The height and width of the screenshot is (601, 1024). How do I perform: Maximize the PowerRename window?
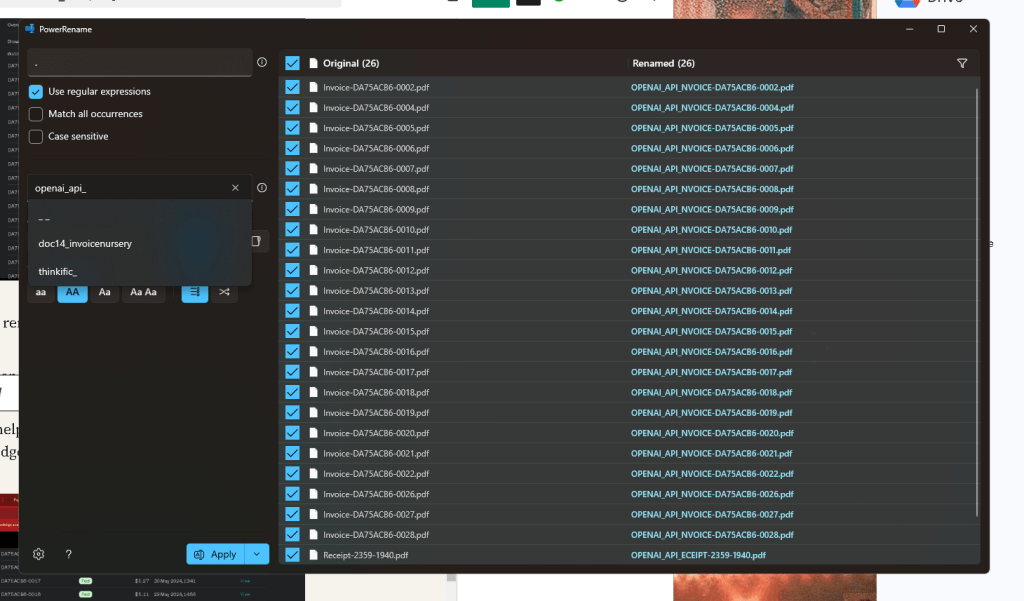(941, 29)
